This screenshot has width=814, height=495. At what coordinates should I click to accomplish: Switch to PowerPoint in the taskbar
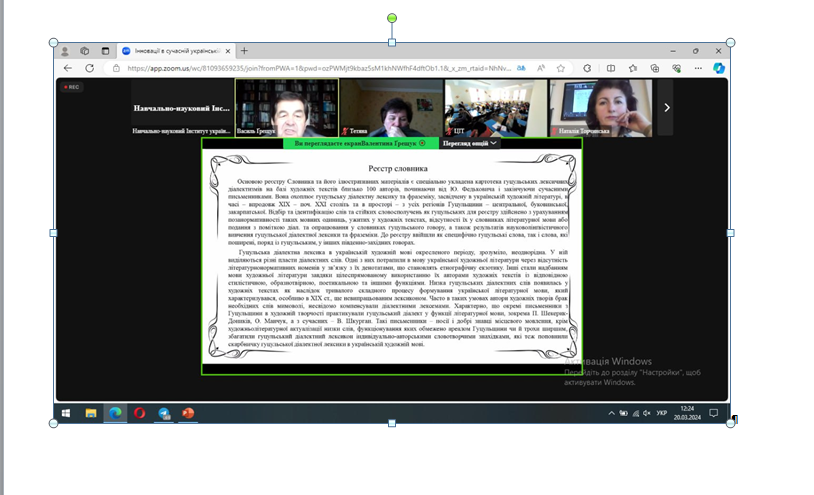click(x=188, y=413)
